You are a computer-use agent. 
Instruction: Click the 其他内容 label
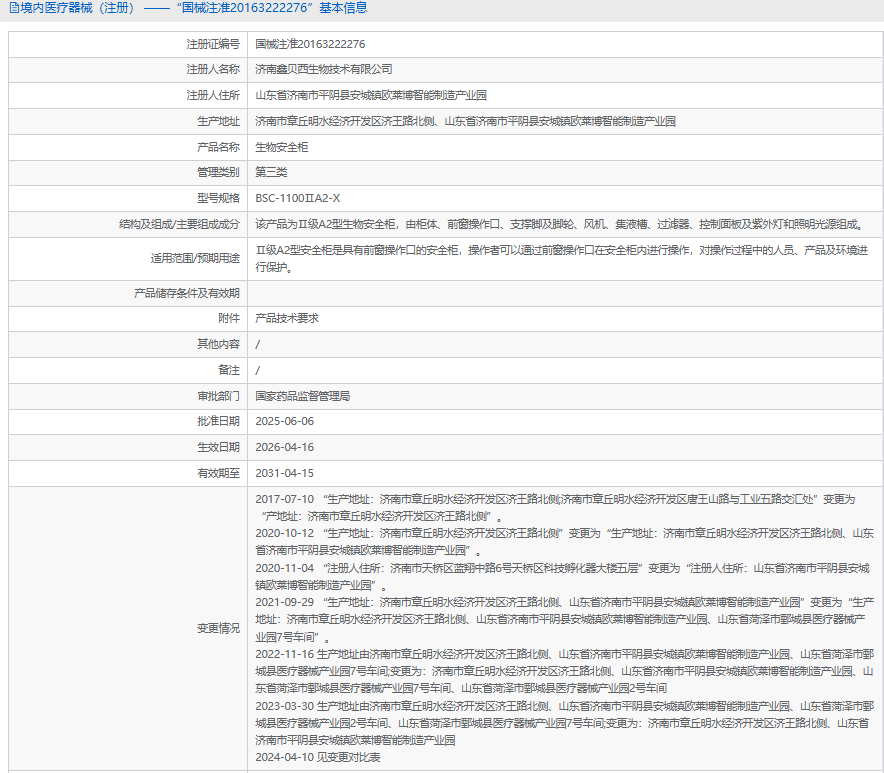(218, 344)
